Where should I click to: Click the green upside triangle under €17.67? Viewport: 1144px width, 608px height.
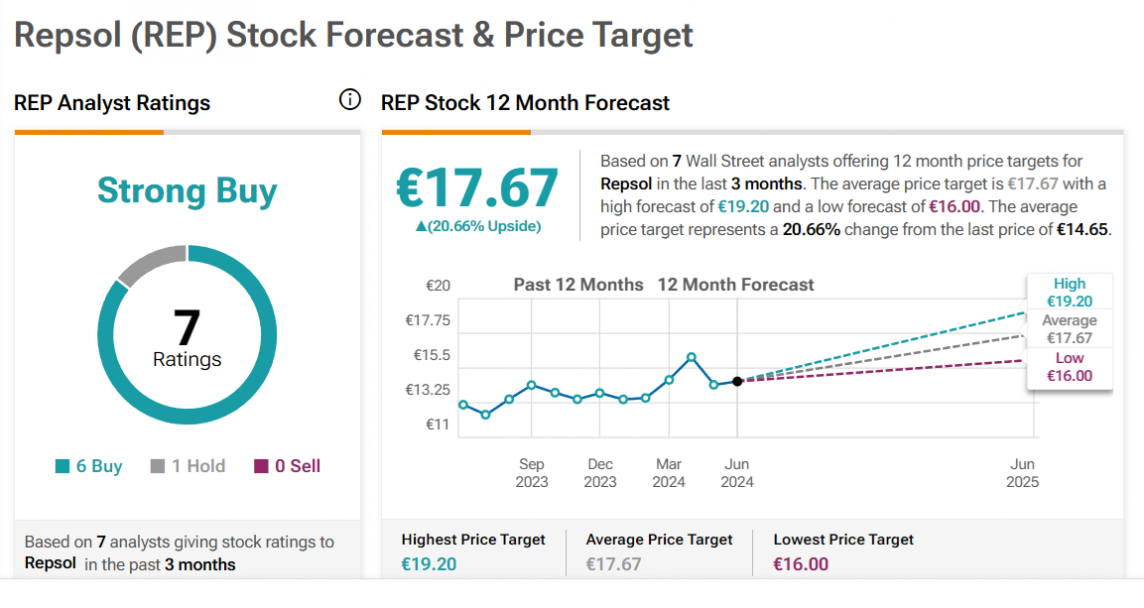[x=420, y=227]
